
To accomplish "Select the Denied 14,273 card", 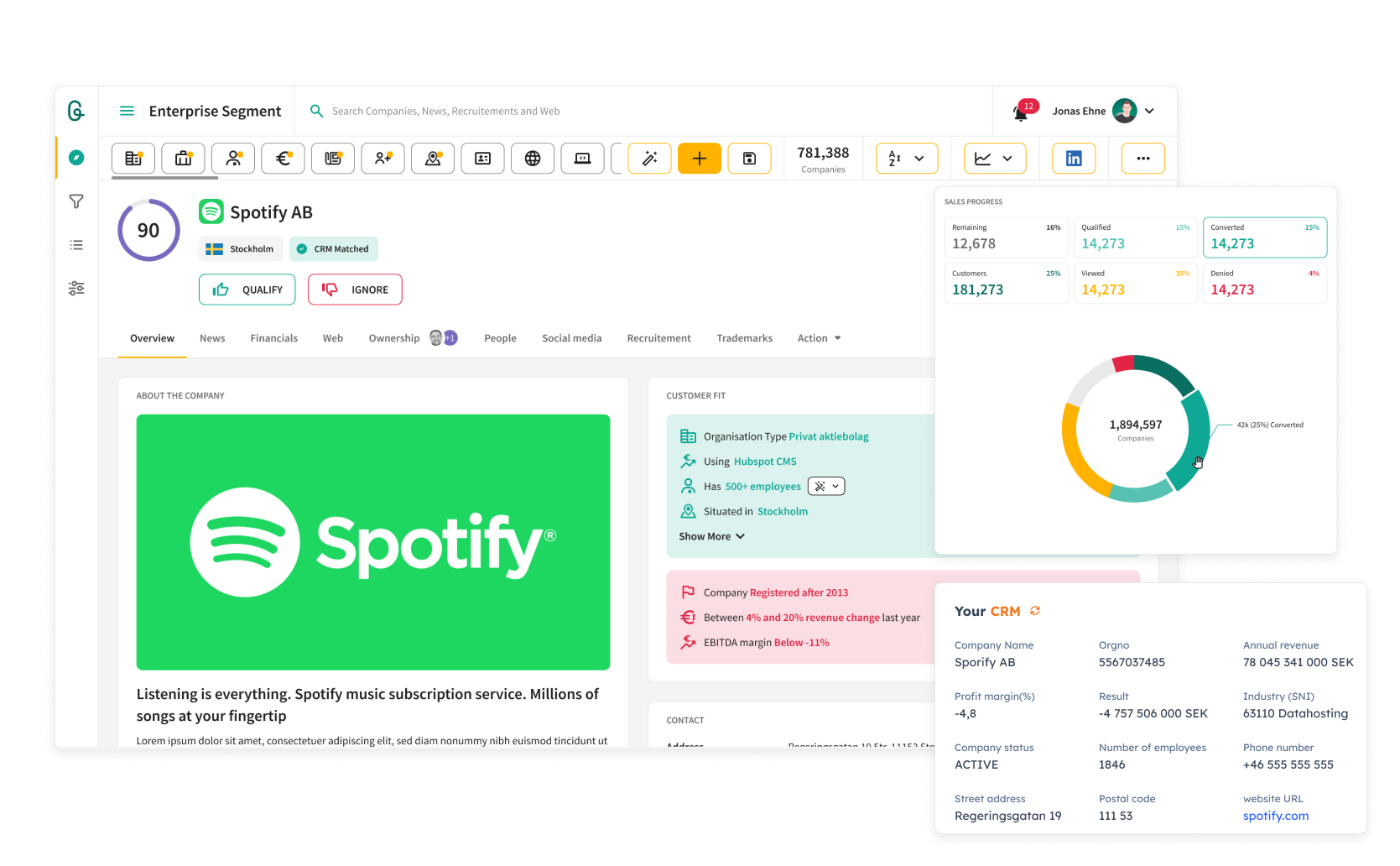I will (1265, 284).
